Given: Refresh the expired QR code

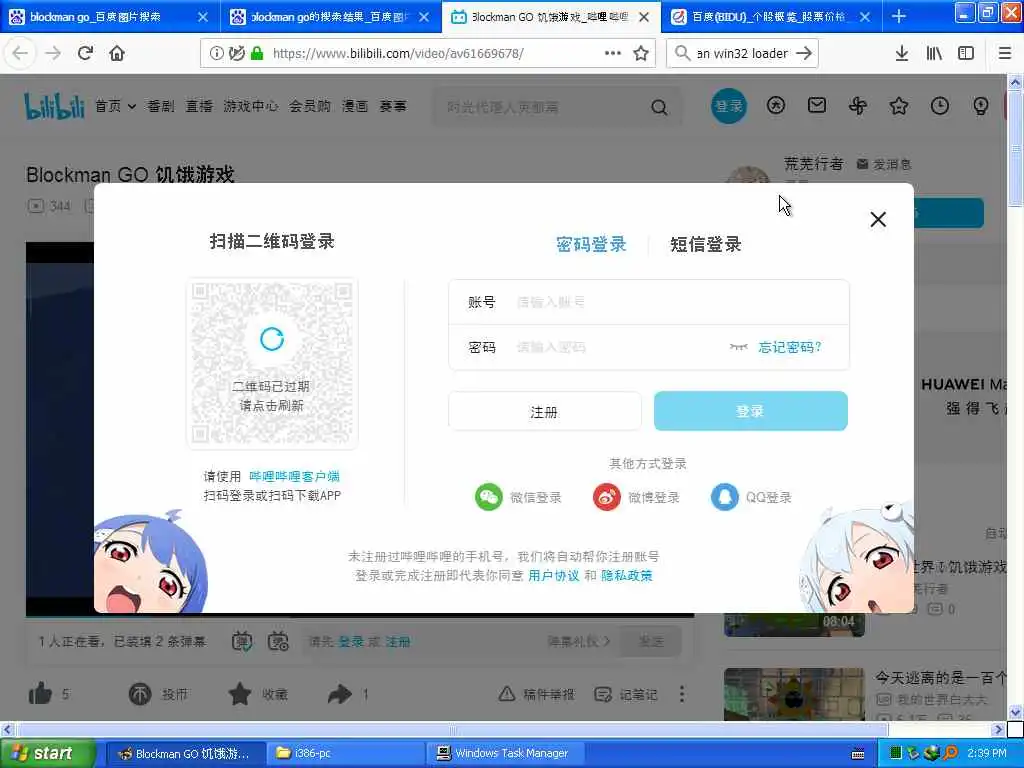Looking at the screenshot, I should point(272,339).
